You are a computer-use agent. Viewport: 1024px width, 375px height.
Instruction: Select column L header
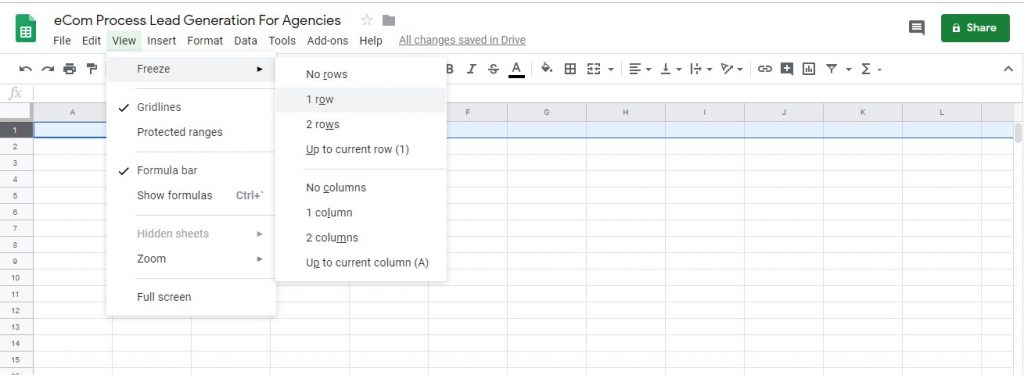pyautogui.click(x=942, y=112)
